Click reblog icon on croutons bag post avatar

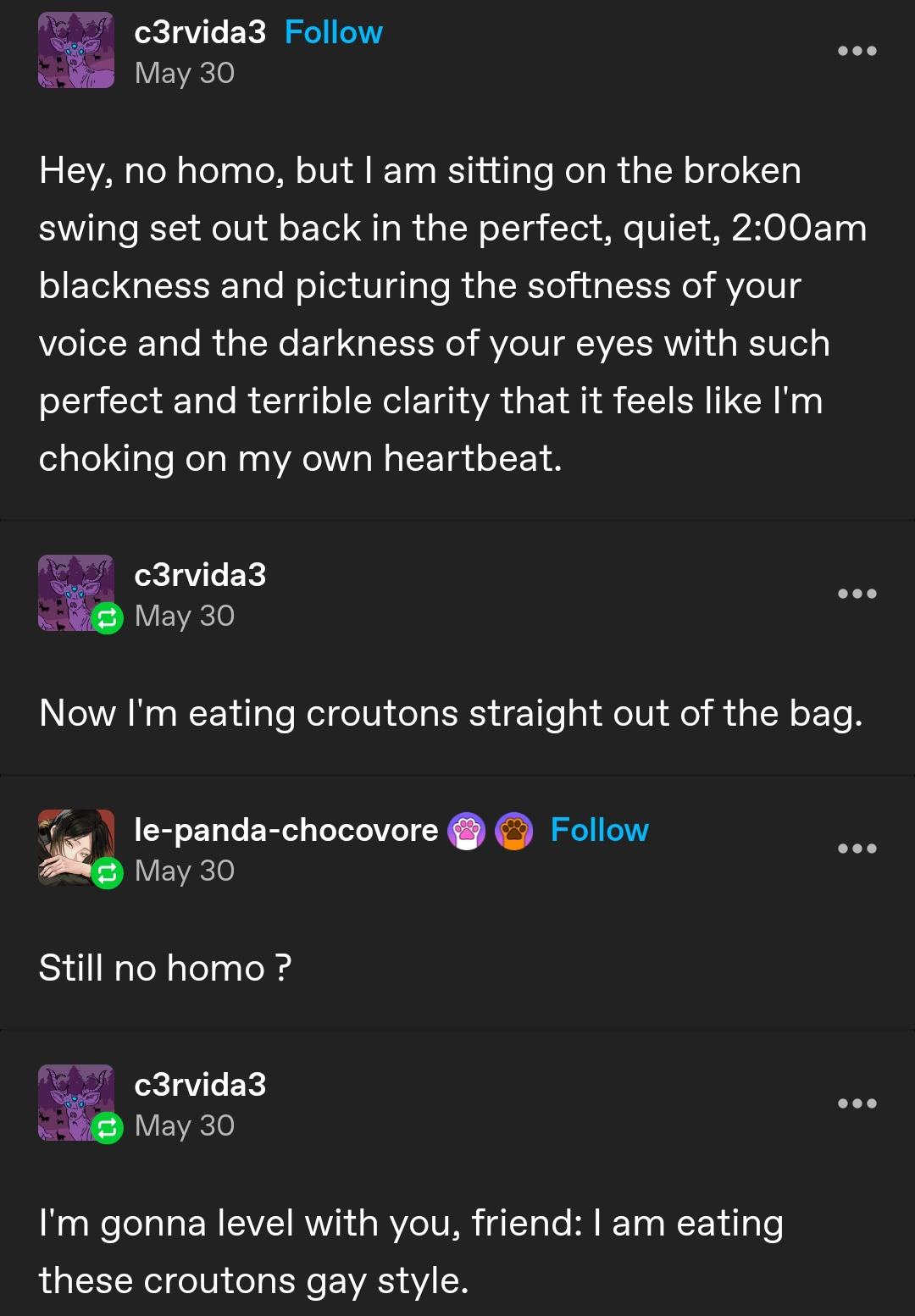(x=107, y=618)
